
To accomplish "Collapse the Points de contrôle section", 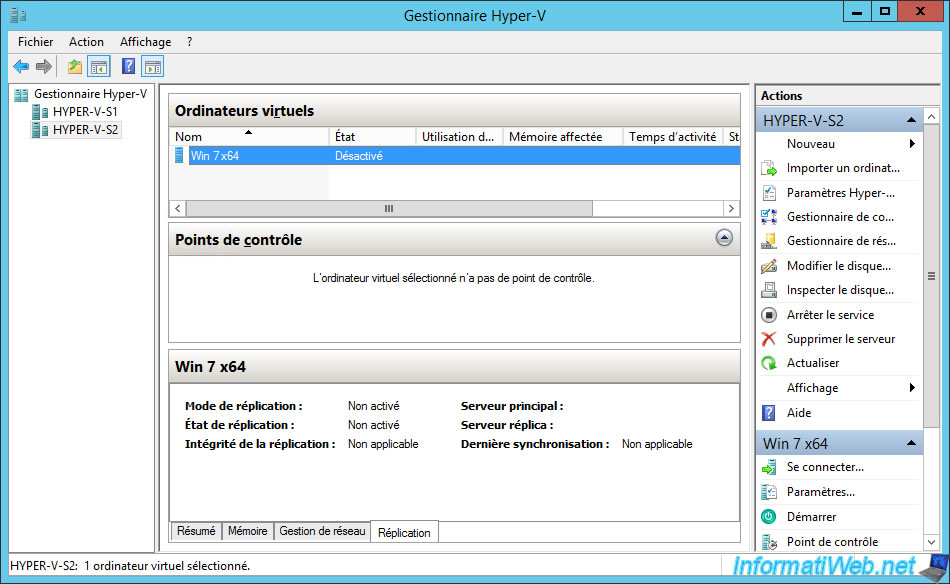I will (x=724, y=237).
